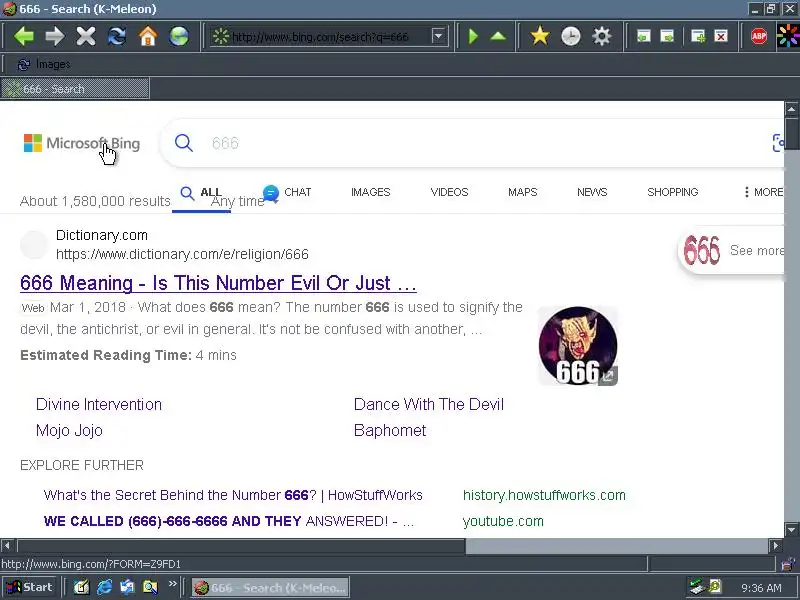Image resolution: width=800 pixels, height=600 pixels.
Task: Open the Dance With The Devil link
Action: point(429,405)
